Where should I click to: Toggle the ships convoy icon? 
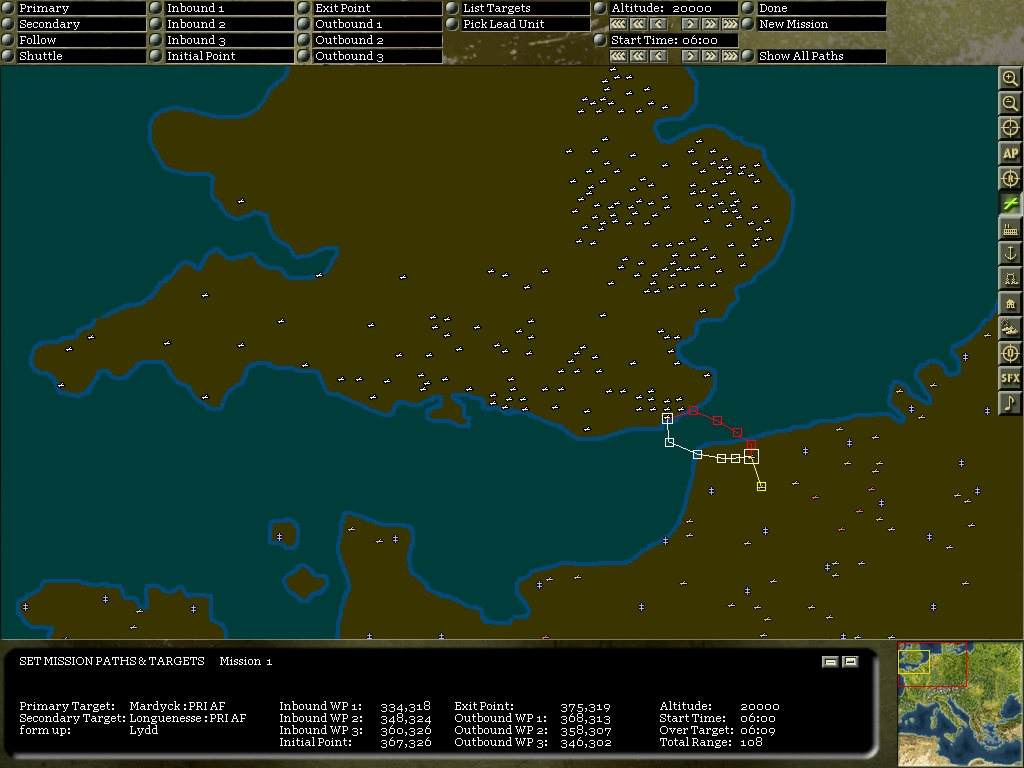[1010, 328]
